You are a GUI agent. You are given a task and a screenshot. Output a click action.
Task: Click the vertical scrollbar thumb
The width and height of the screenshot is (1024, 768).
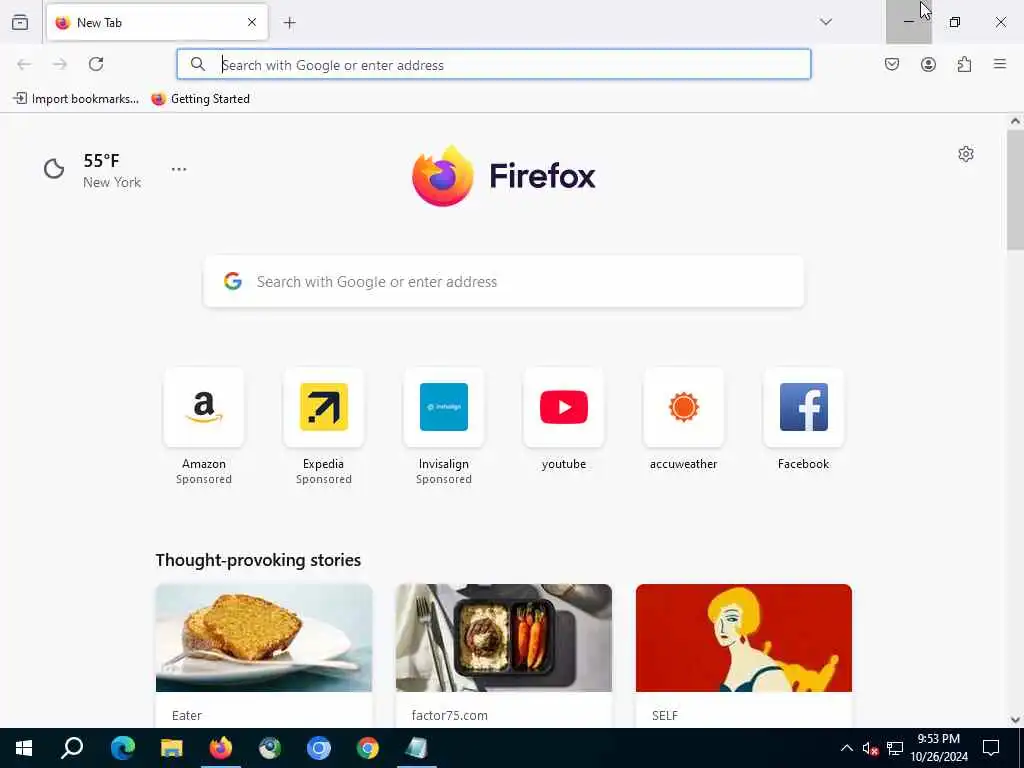click(x=1015, y=189)
